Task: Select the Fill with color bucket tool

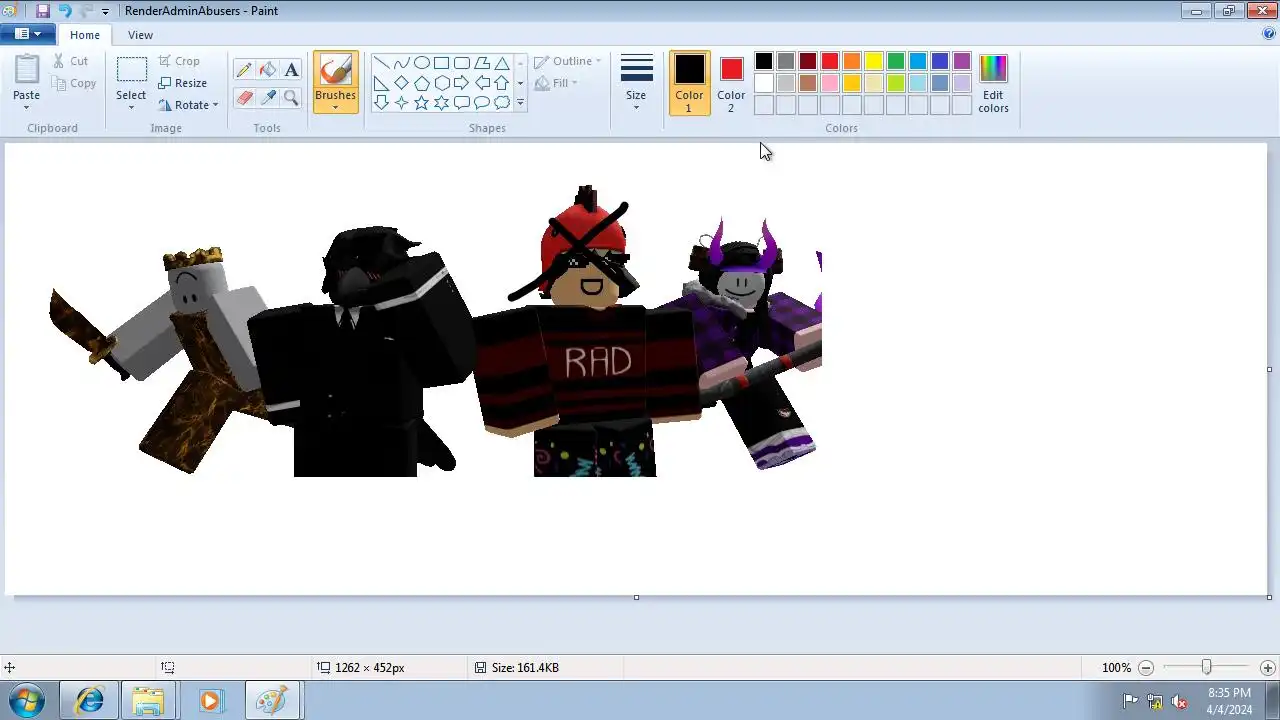Action: [x=268, y=70]
